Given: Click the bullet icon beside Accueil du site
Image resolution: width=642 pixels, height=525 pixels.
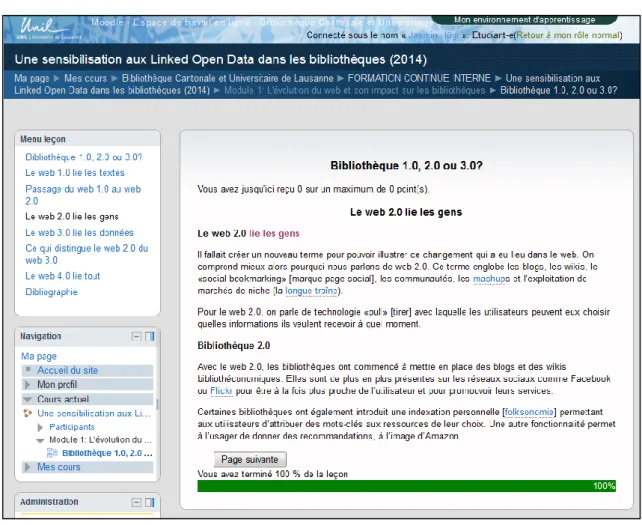Looking at the screenshot, I should [28, 370].
